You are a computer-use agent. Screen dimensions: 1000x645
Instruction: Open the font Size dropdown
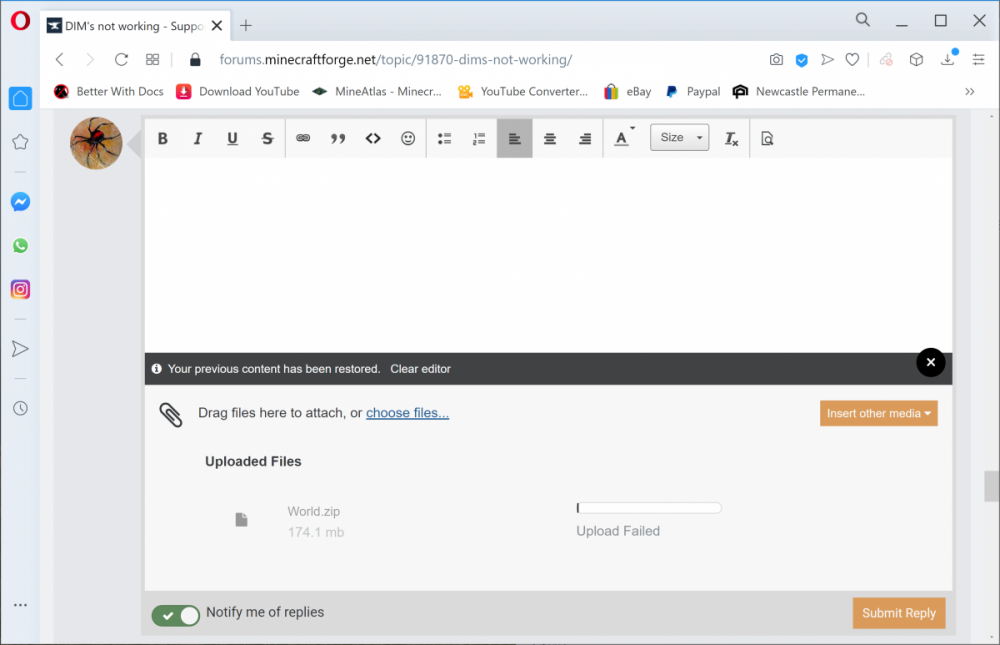click(679, 137)
